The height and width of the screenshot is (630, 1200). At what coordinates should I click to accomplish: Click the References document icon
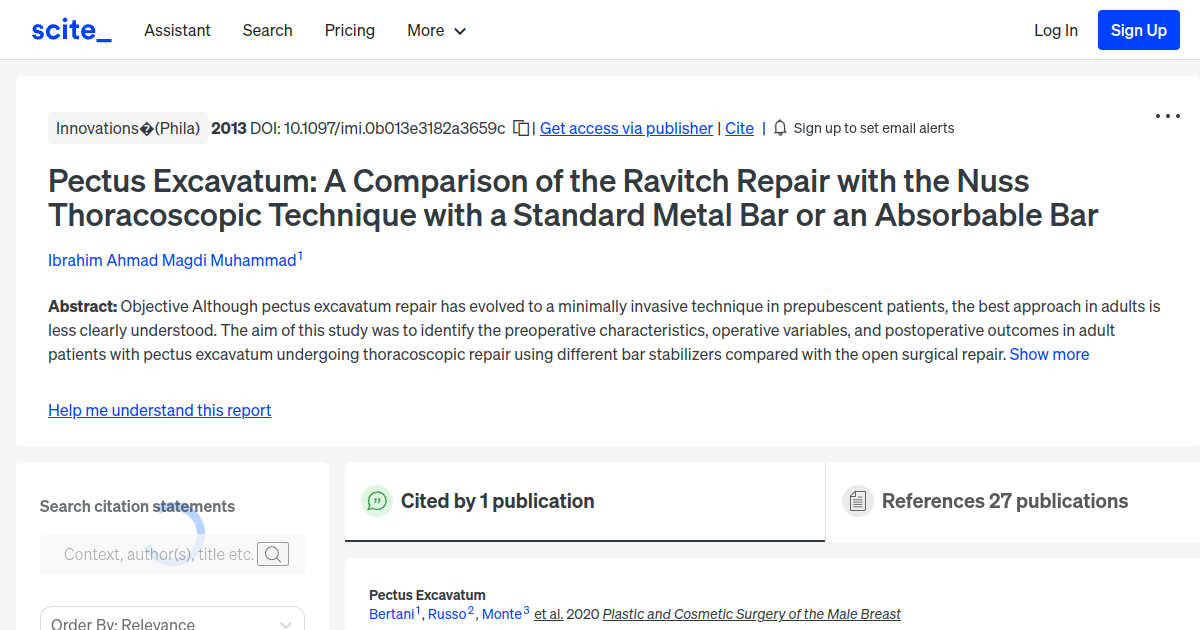tap(857, 501)
